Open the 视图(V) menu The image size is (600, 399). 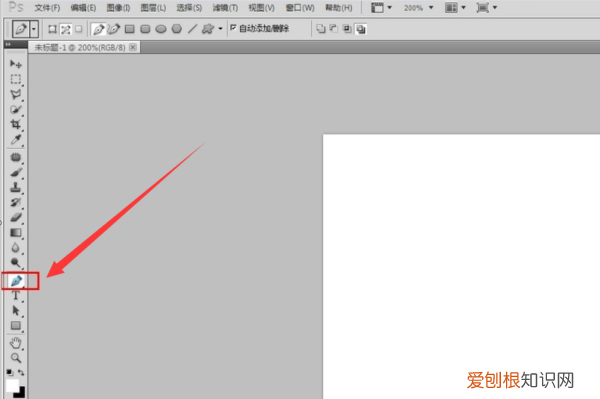pos(261,8)
